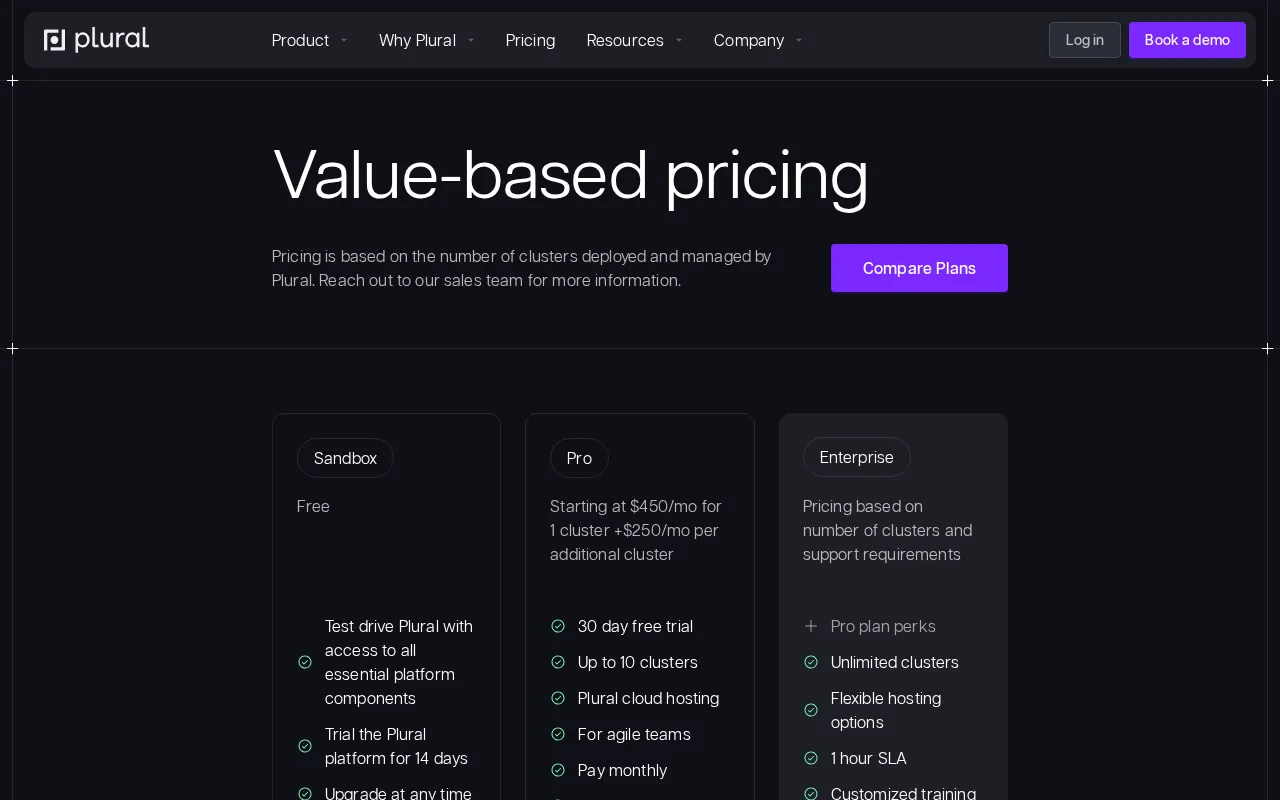Click the Pricing based on number of clusters text

(887, 530)
